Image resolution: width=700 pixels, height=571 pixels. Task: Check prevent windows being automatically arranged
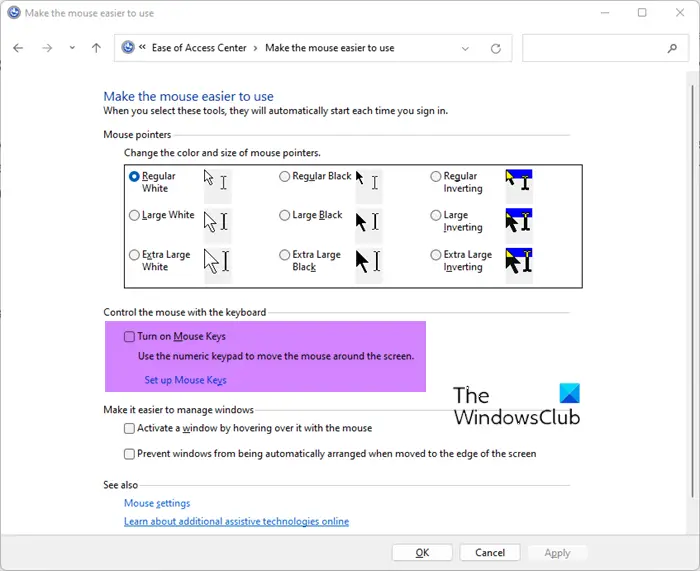pos(129,454)
